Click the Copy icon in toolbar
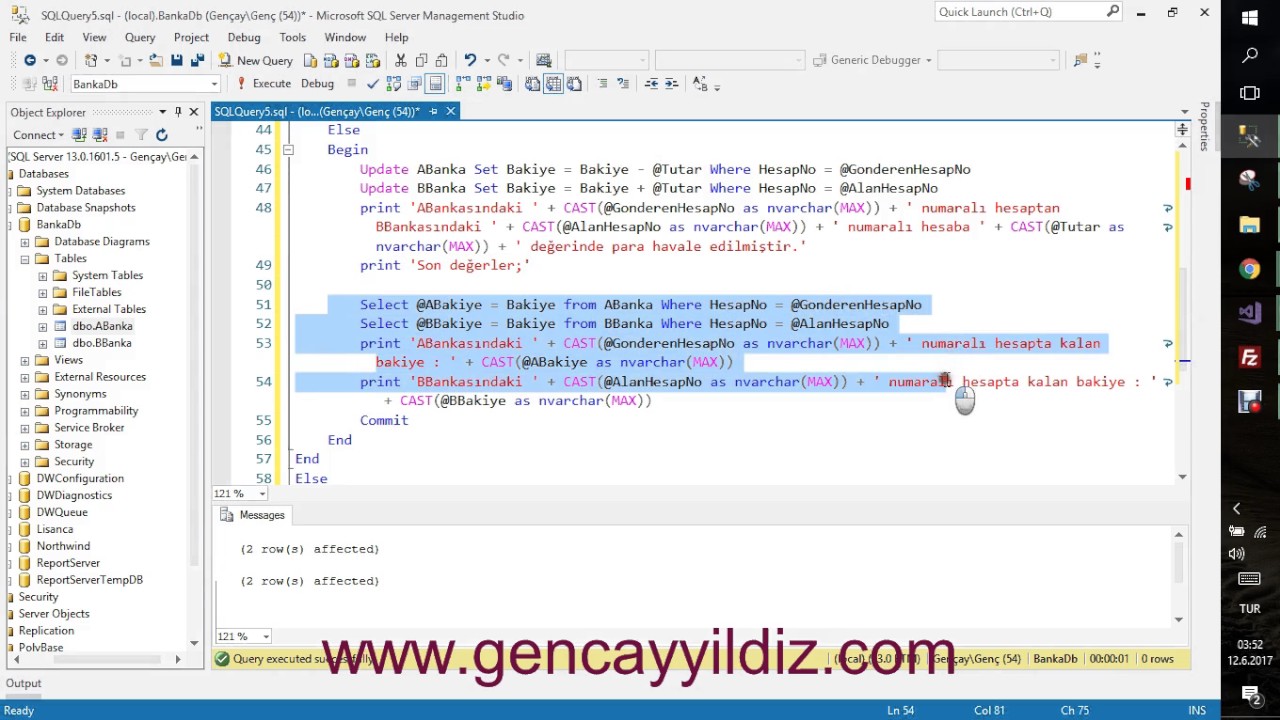1280x720 pixels. (422, 60)
